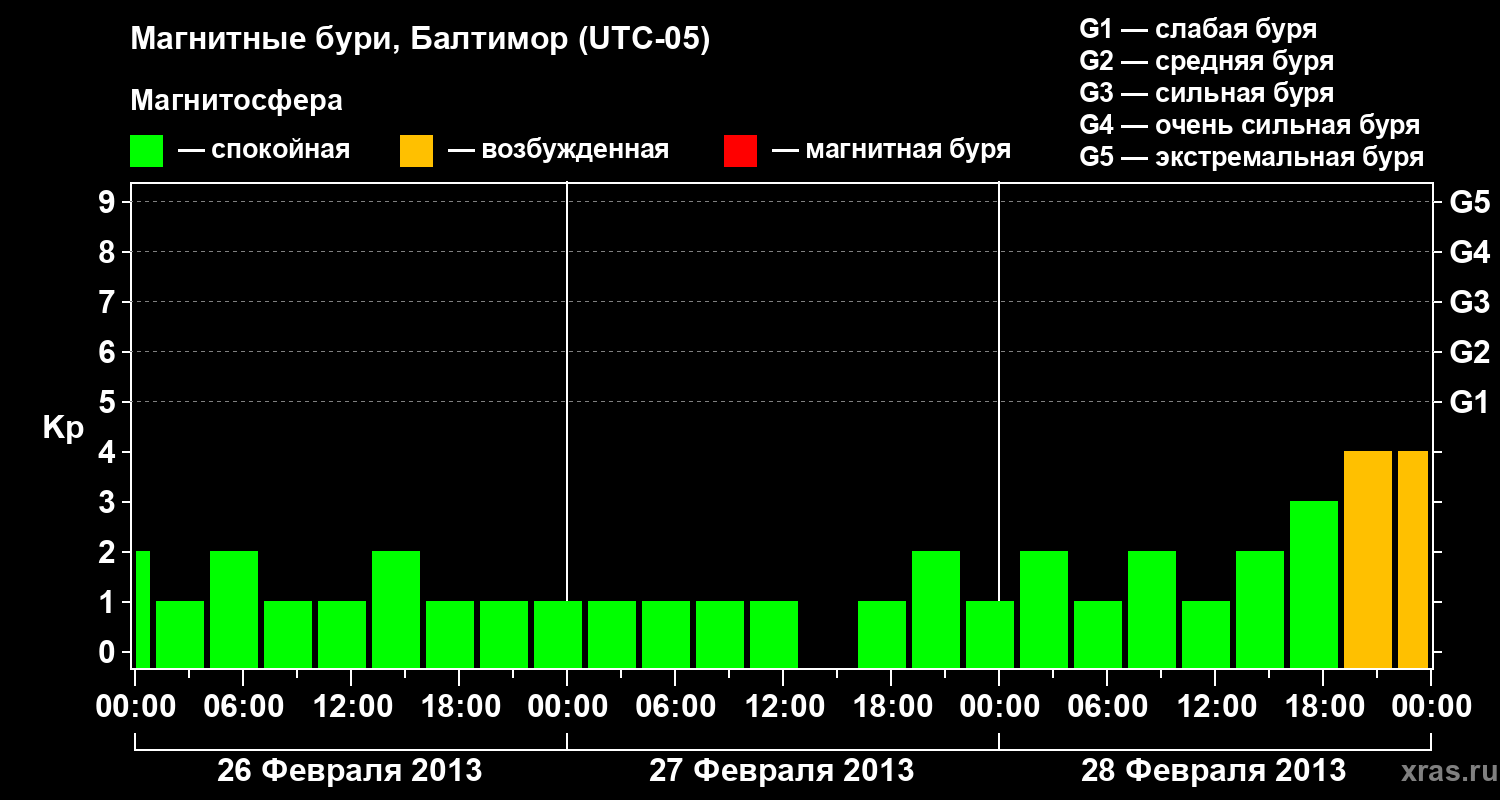Click the G2 label on right axis
Viewport: 1500px width, 800px height.
(x=1469, y=352)
